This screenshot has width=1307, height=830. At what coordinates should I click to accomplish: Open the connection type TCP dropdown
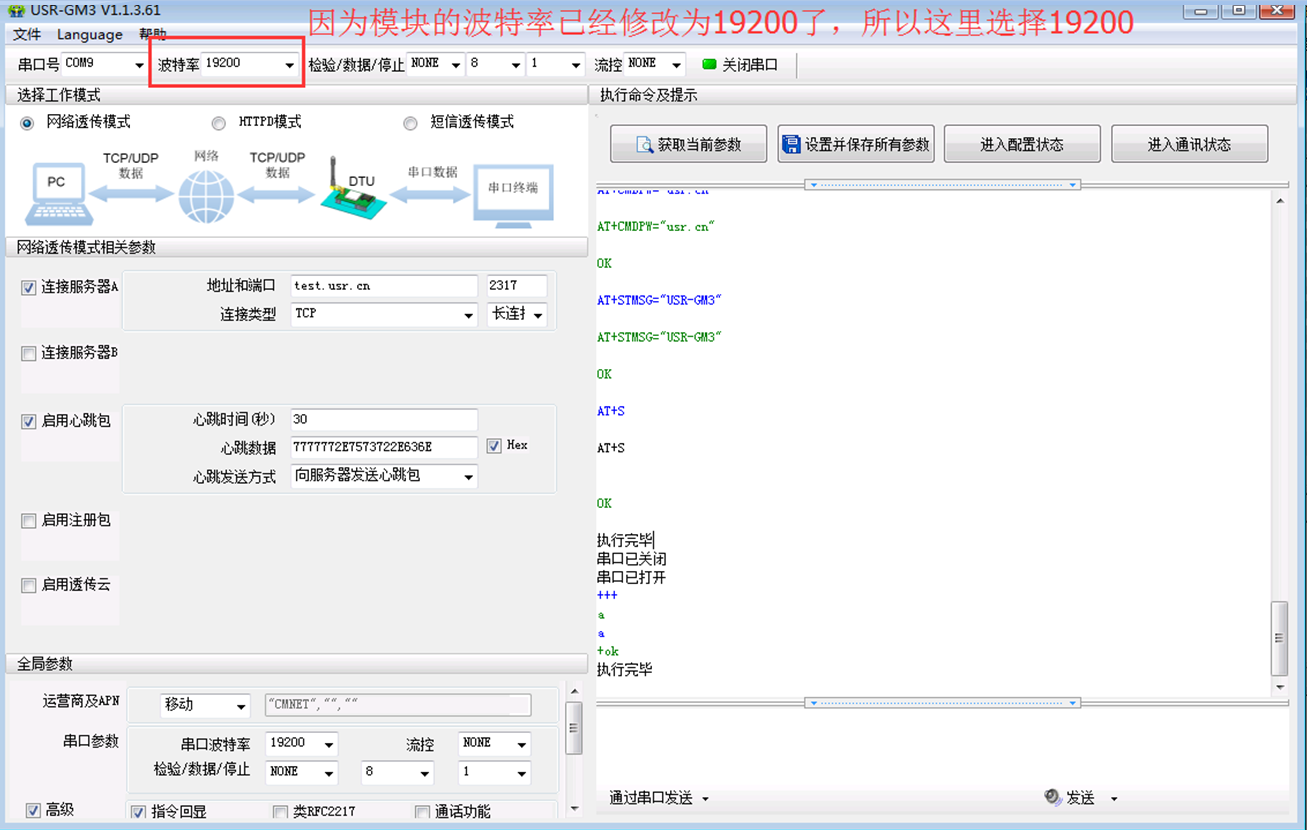468,315
